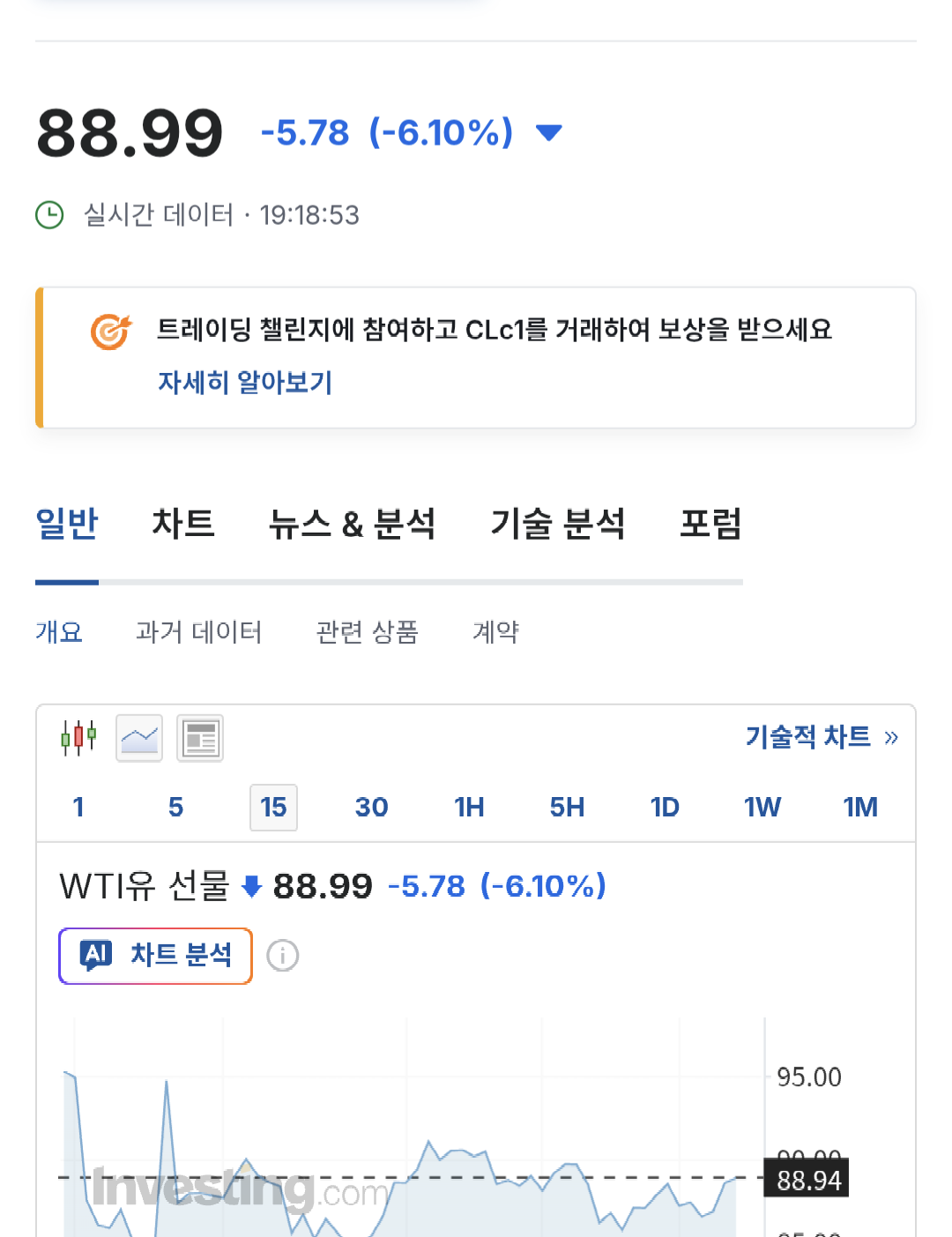The image size is (952, 1237).
Task: Click the info icon beside 차트 분석
Action: click(x=283, y=956)
